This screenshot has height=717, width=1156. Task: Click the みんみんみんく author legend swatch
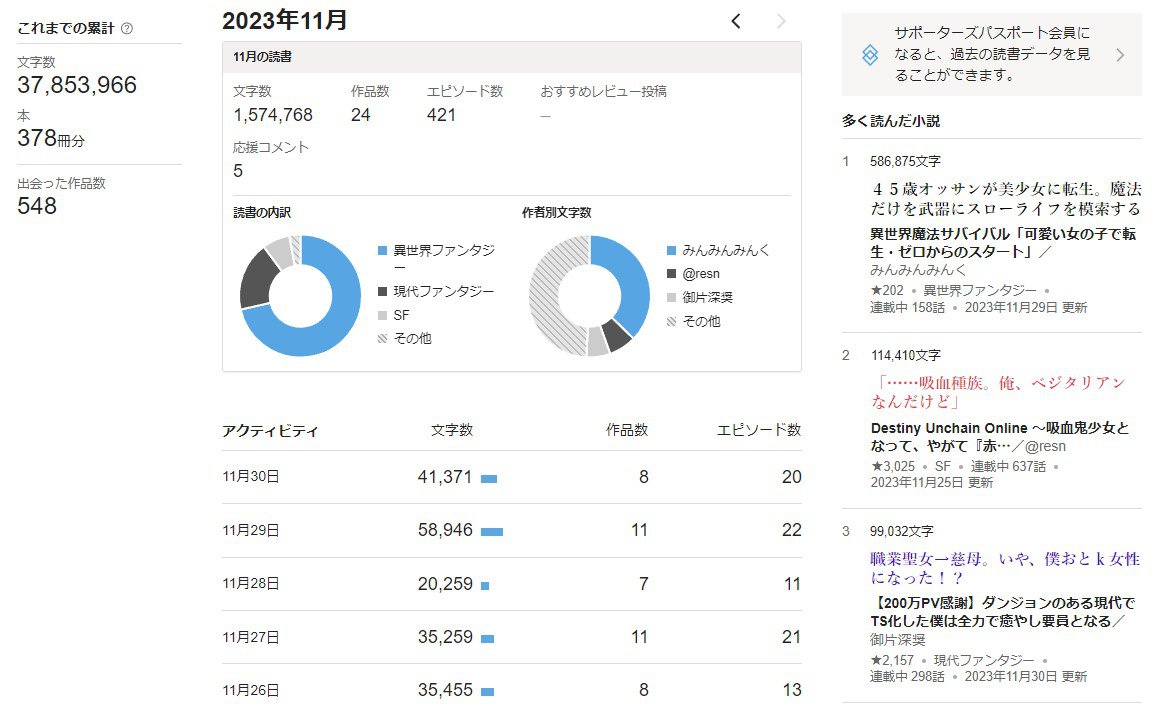pos(672,251)
